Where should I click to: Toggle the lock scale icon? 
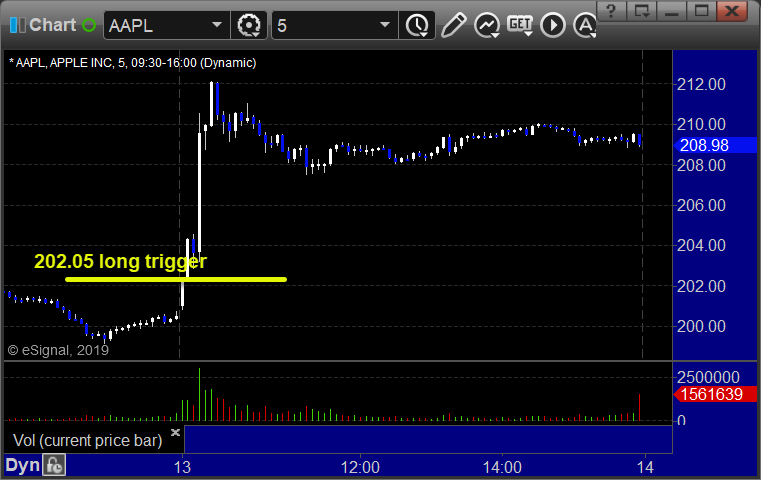point(54,465)
